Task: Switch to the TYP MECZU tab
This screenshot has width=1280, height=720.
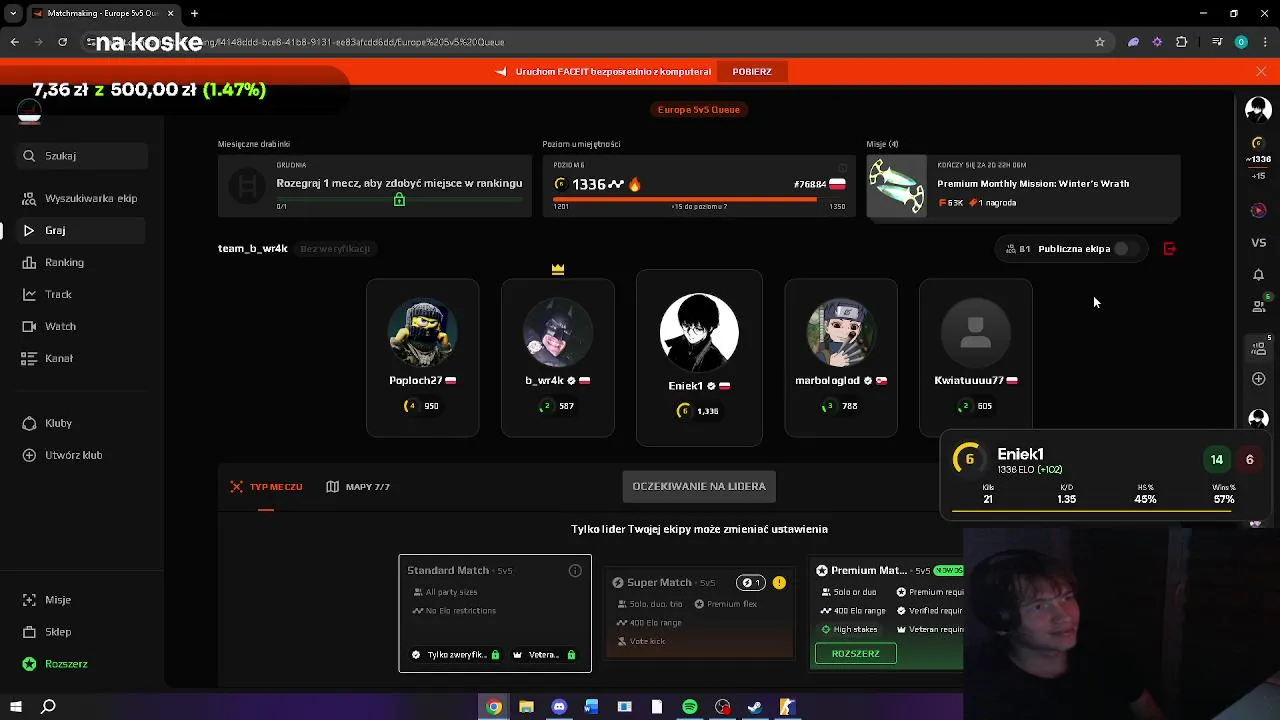Action: (x=266, y=487)
